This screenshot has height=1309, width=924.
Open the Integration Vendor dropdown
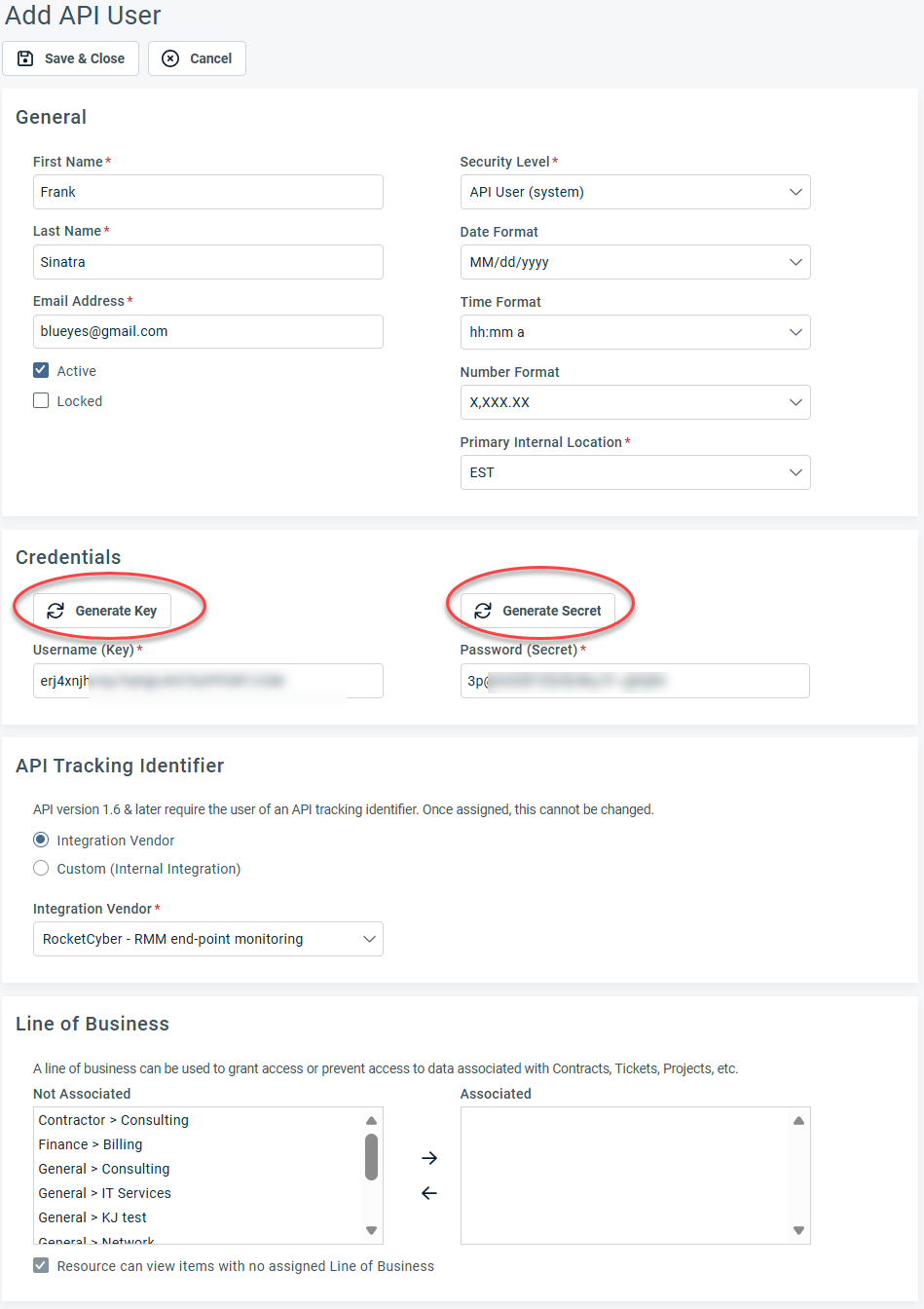pyautogui.click(x=208, y=939)
